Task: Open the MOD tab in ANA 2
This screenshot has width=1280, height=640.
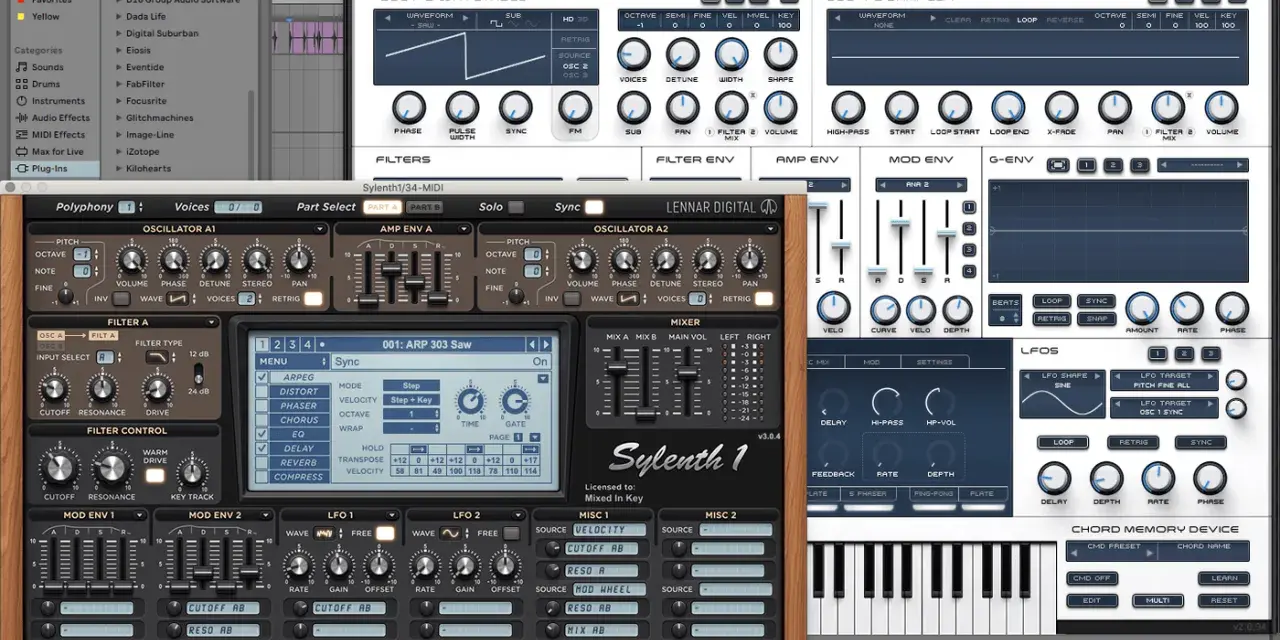Action: click(x=872, y=362)
